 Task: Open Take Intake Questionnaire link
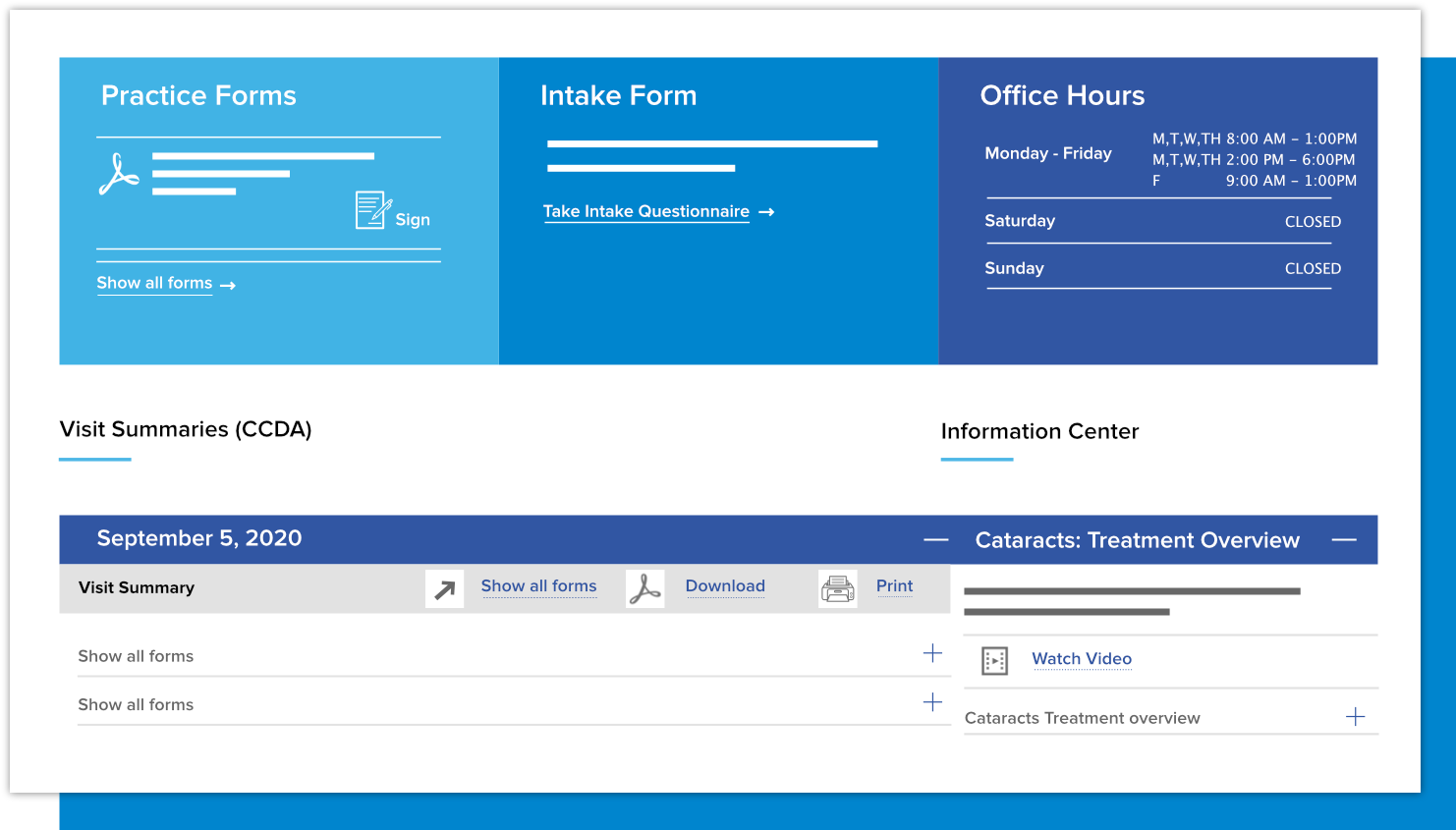(645, 211)
